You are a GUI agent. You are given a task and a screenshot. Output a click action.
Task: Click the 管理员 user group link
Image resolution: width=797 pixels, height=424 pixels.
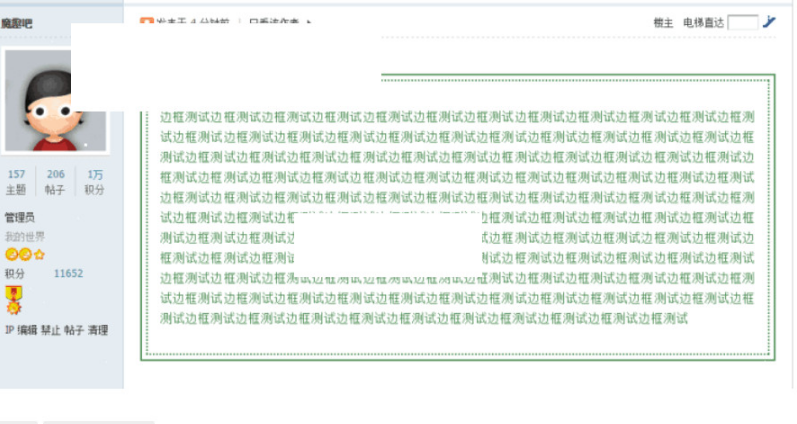pyautogui.click(x=20, y=217)
